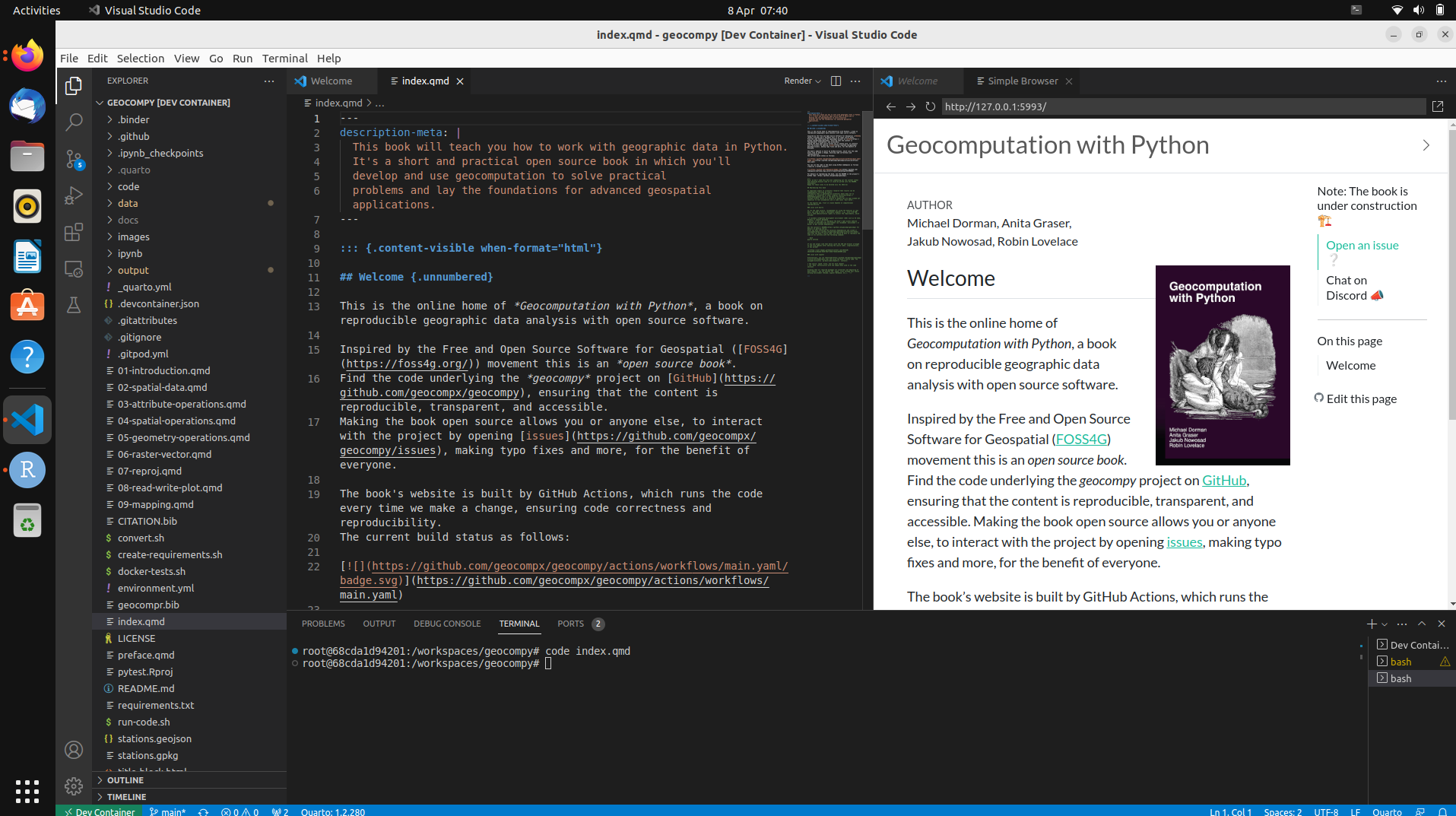Click the Split Editor Right icon
This screenshot has width=1456, height=816.
point(836,81)
